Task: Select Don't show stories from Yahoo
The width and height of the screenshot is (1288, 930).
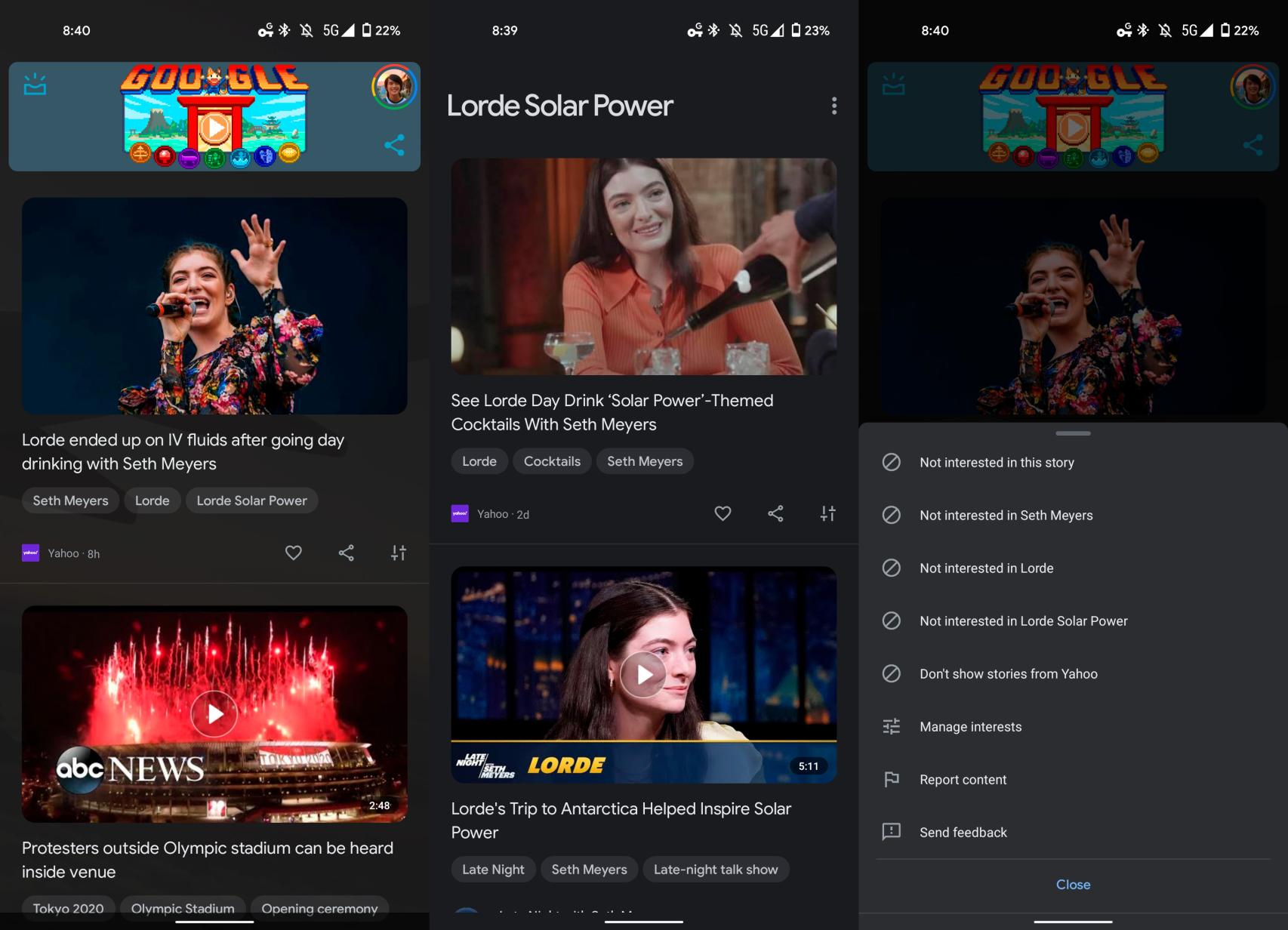Action: tap(1008, 674)
